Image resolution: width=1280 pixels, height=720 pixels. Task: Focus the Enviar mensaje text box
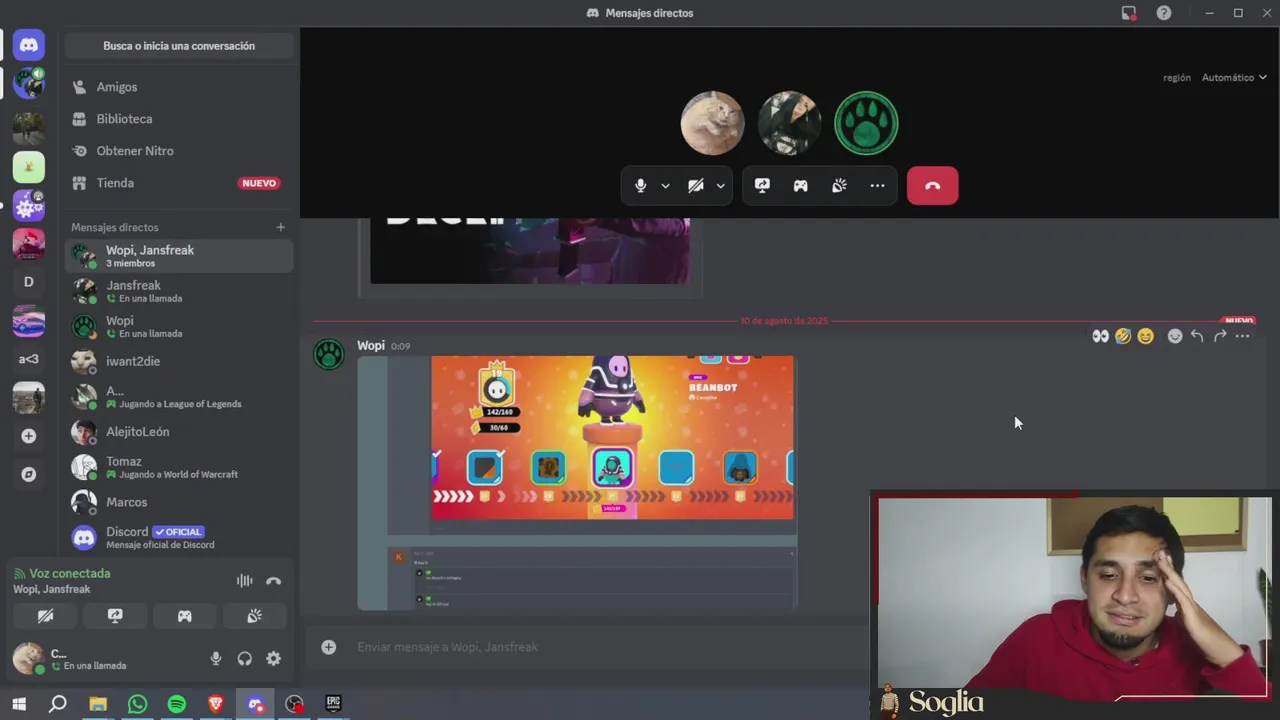click(x=610, y=647)
